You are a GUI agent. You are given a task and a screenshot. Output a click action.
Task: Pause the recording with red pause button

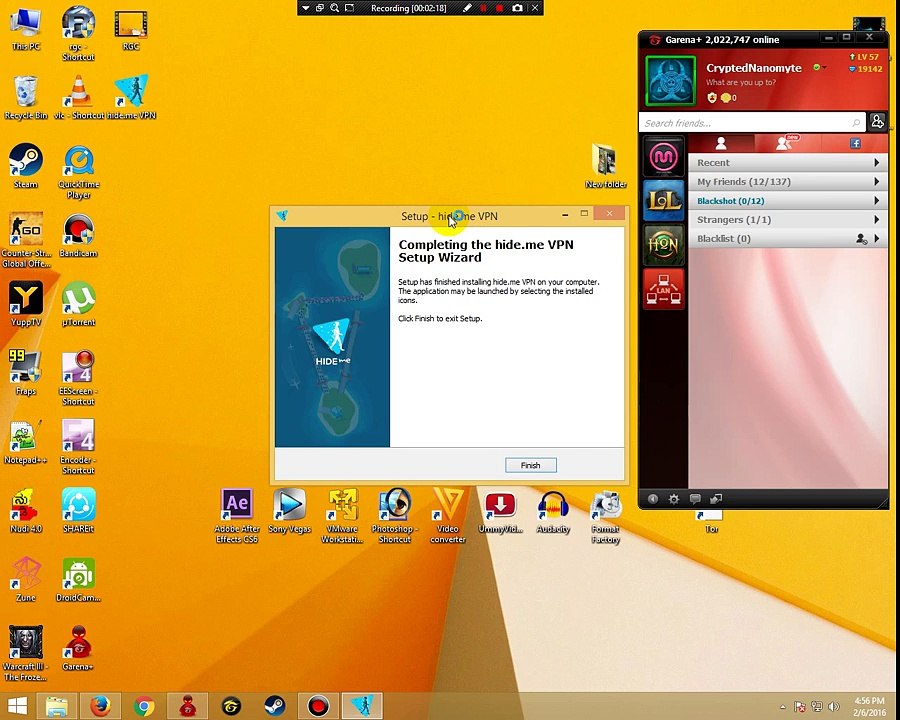click(x=483, y=8)
